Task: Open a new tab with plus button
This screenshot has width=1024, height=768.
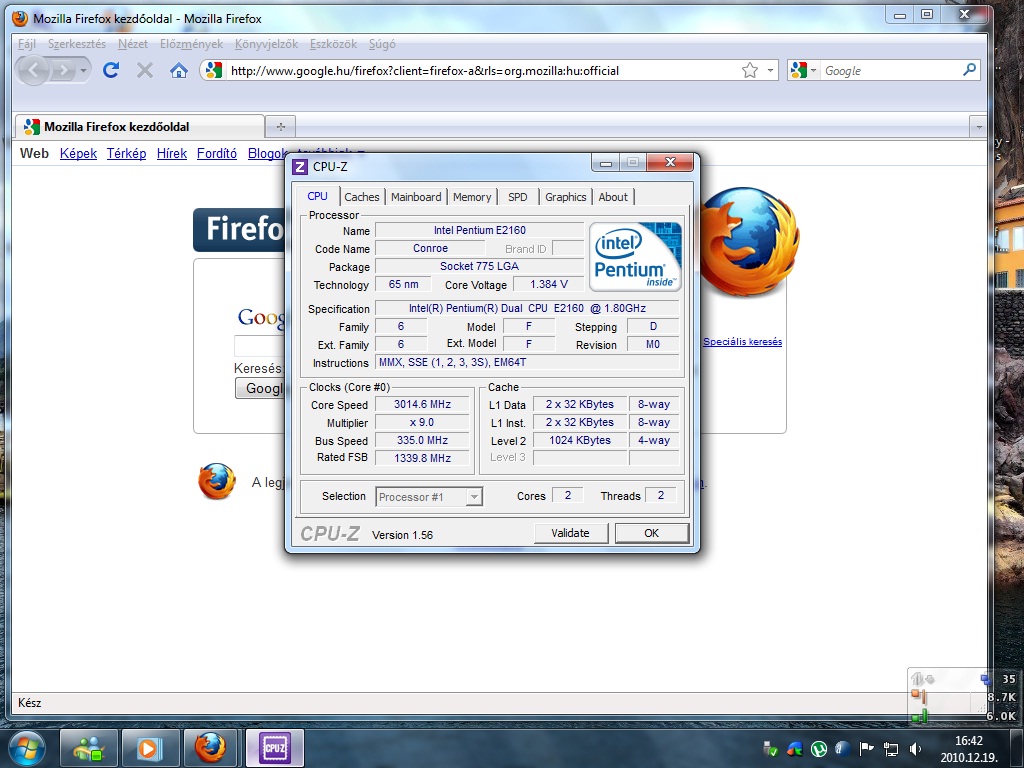Action: point(281,127)
